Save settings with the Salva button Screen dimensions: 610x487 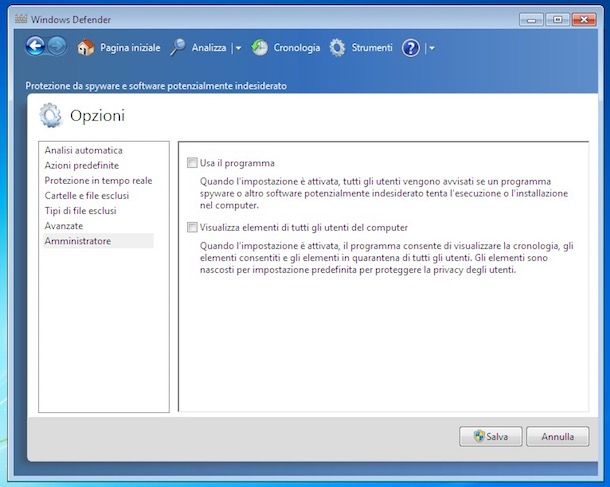[491, 436]
